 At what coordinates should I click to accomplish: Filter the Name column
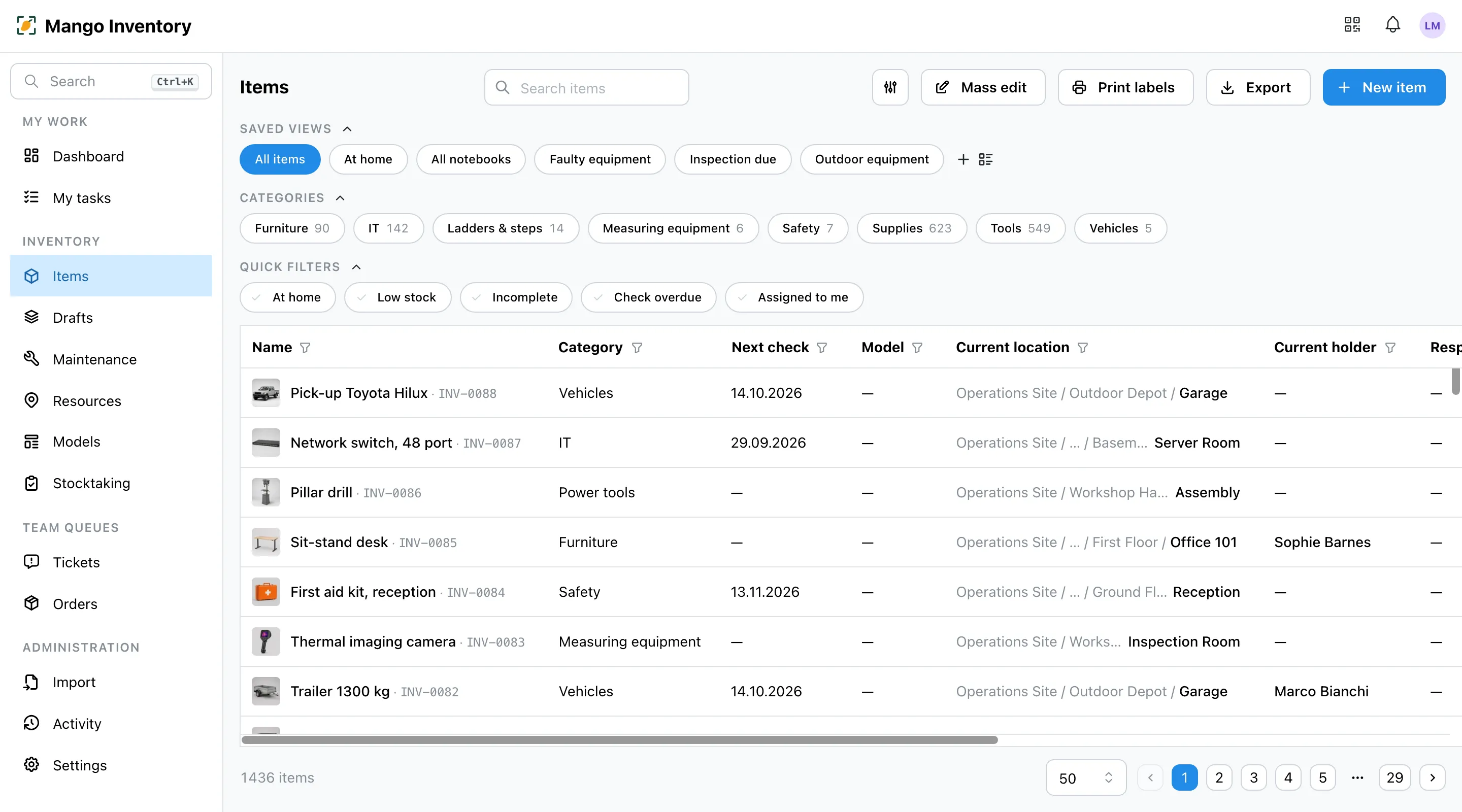click(305, 348)
